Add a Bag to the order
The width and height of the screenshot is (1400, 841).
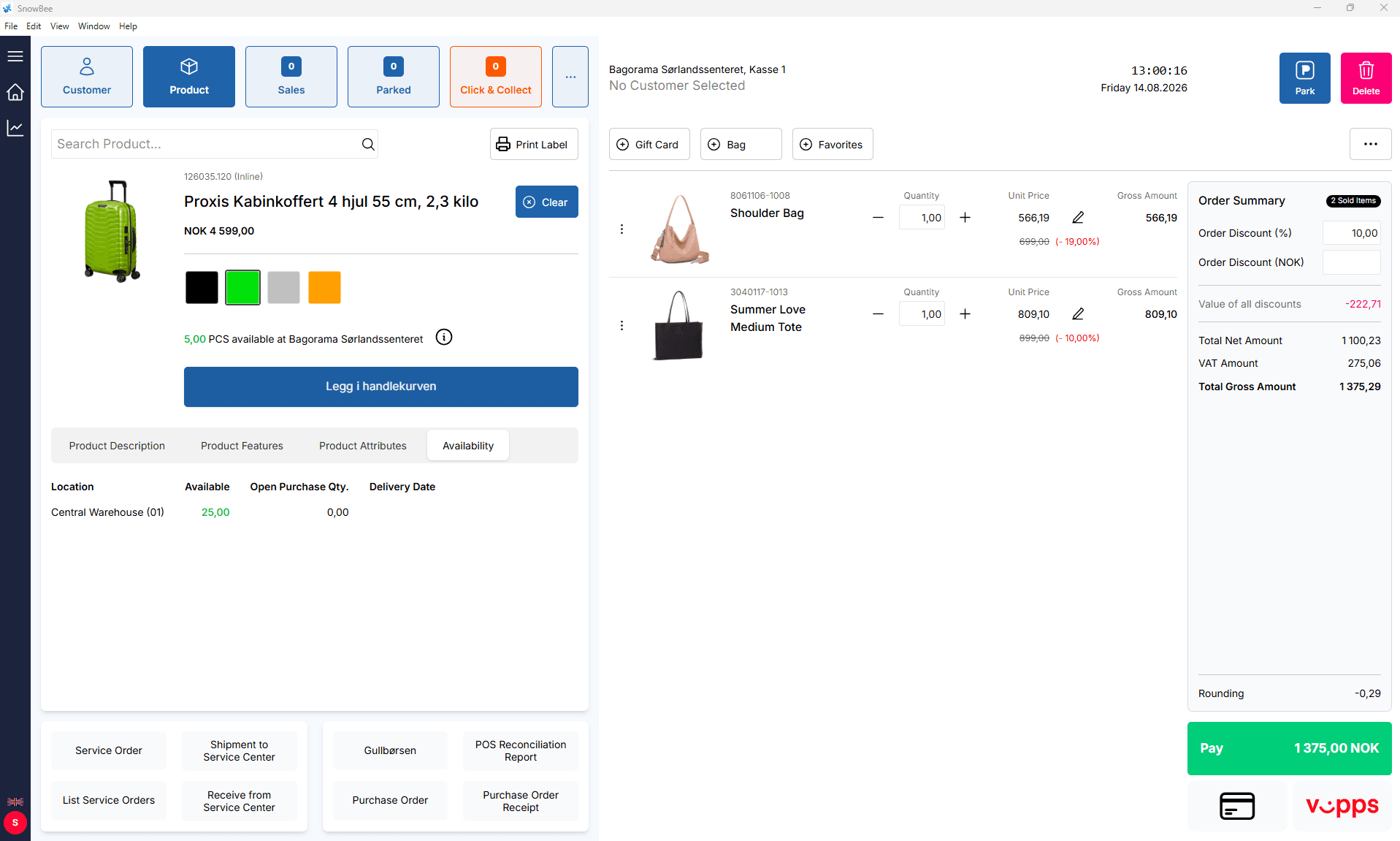tap(741, 144)
